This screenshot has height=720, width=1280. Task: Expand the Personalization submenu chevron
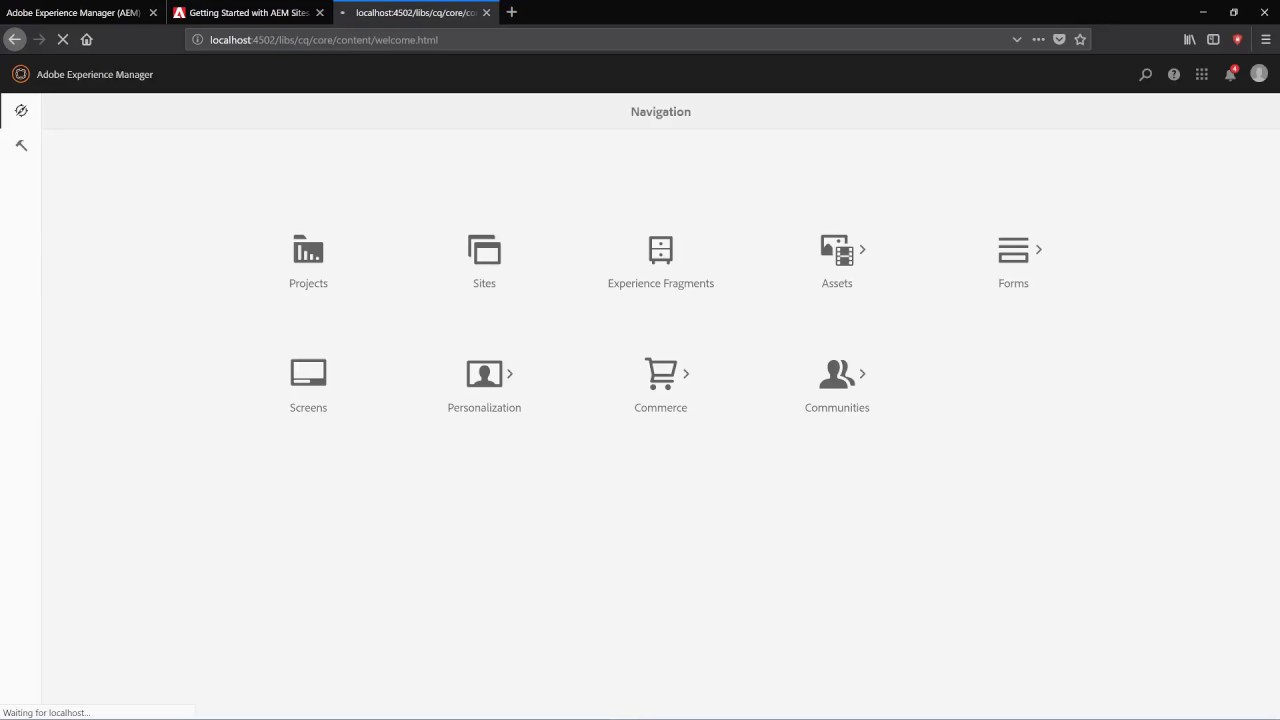click(x=509, y=374)
